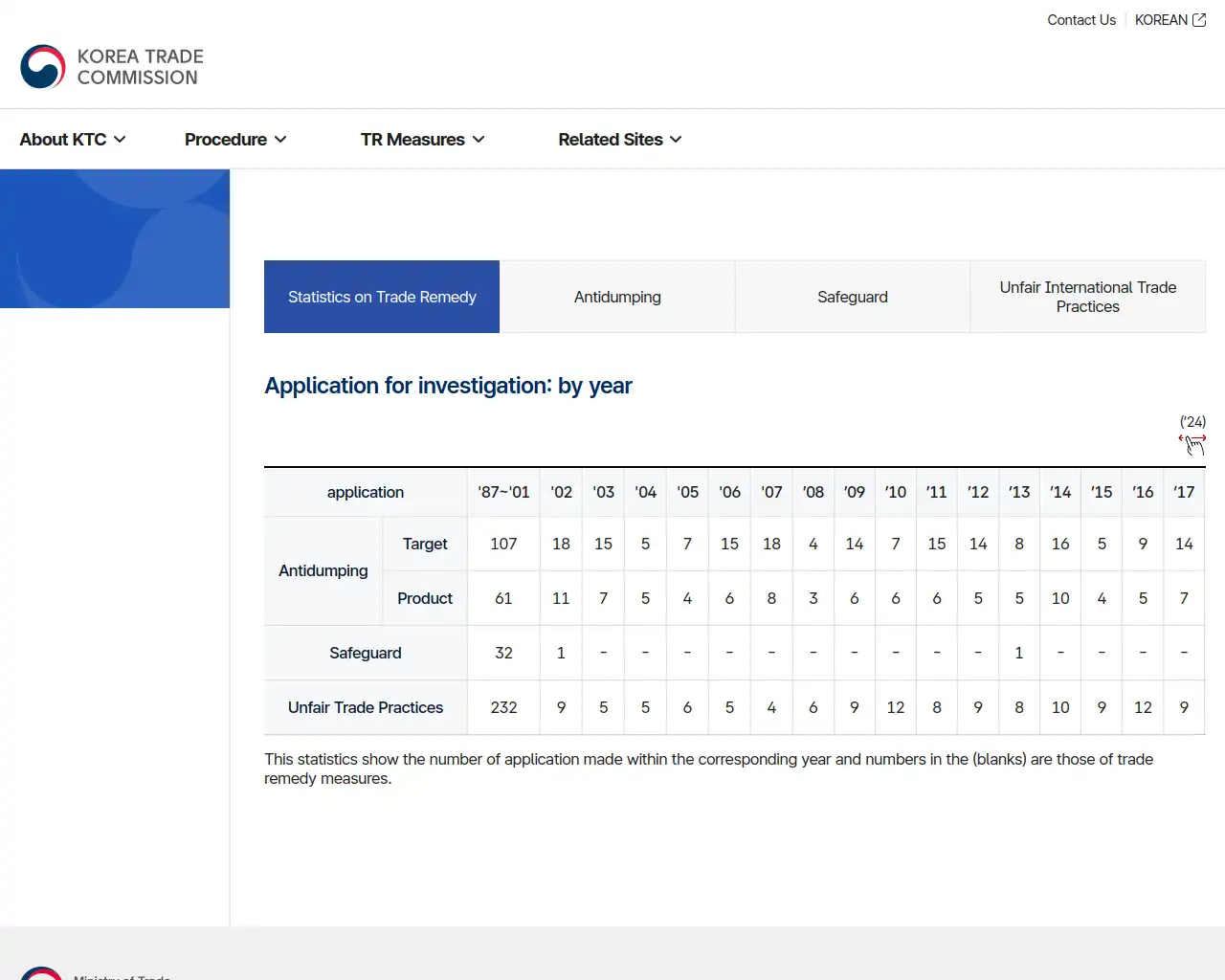Click the Korea Trade Commission logo
This screenshot has width=1225, height=980.
point(112,67)
